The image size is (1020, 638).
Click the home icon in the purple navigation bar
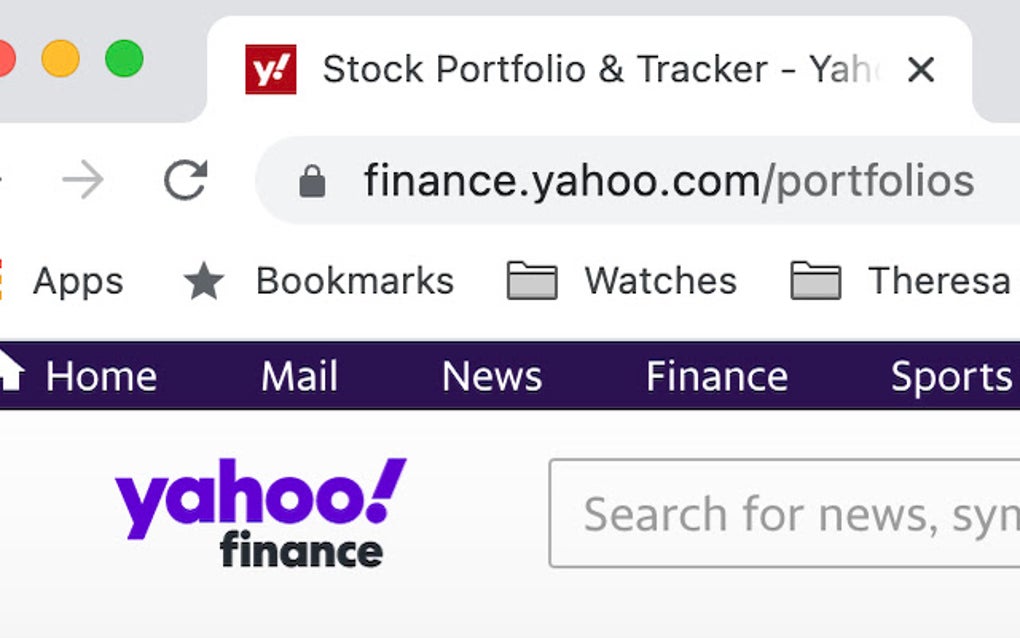pyautogui.click(x=9, y=374)
